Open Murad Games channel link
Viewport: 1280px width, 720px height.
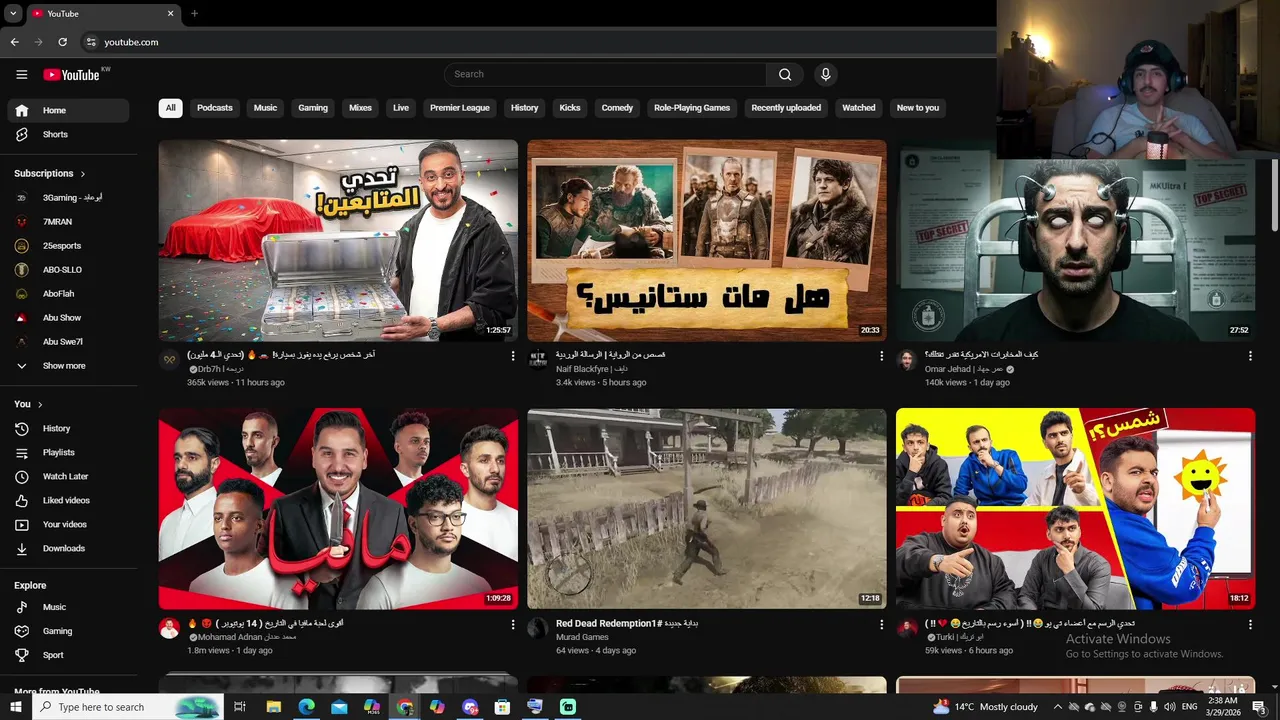[x=582, y=637]
